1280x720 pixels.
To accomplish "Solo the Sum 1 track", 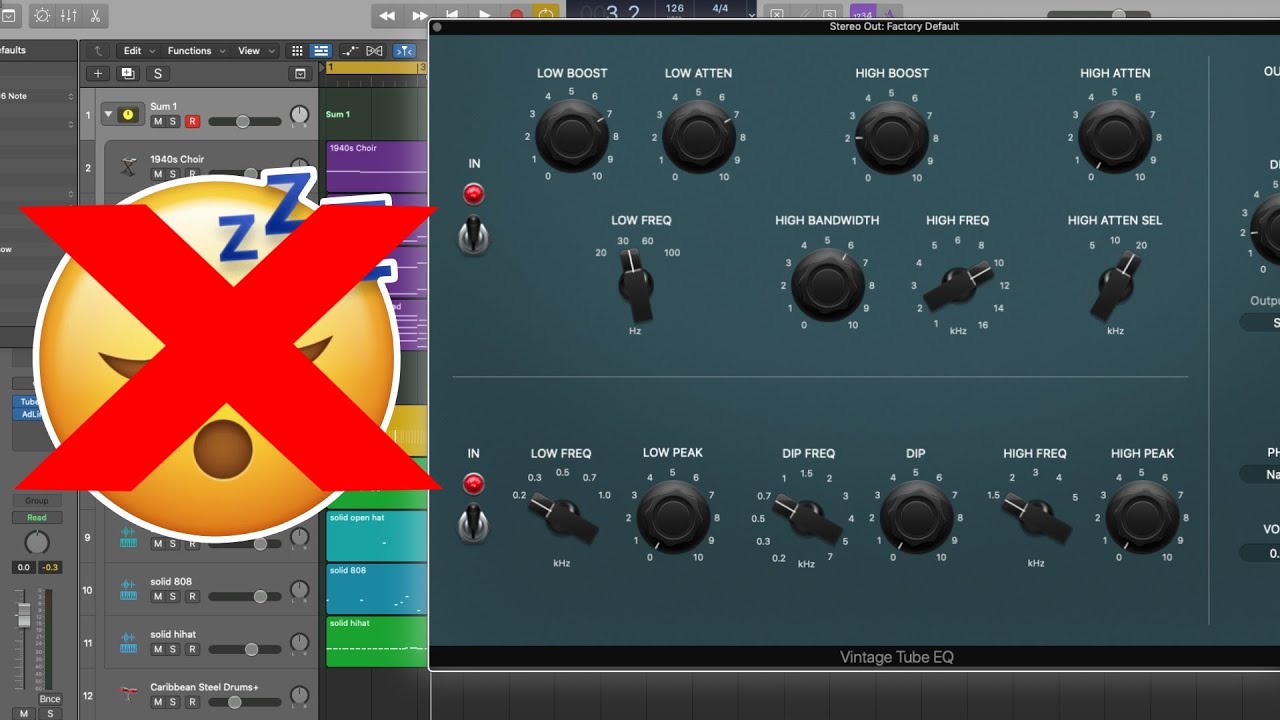I will 173,121.
